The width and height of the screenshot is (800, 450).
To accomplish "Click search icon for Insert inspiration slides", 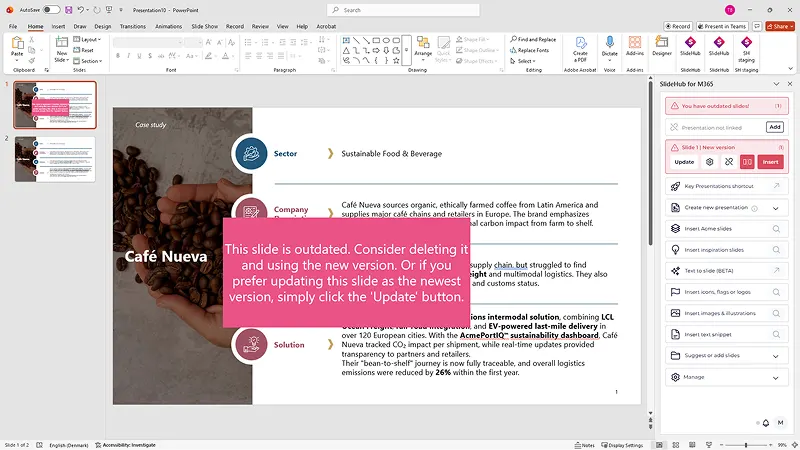I will [x=776, y=250].
